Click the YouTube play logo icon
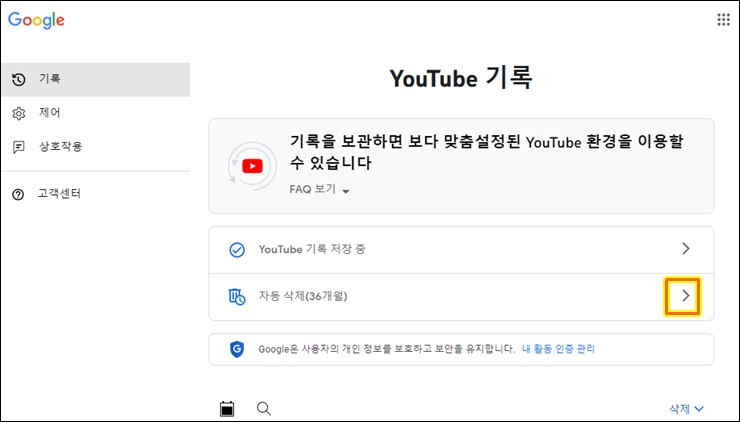This screenshot has width=740, height=422. click(252, 166)
